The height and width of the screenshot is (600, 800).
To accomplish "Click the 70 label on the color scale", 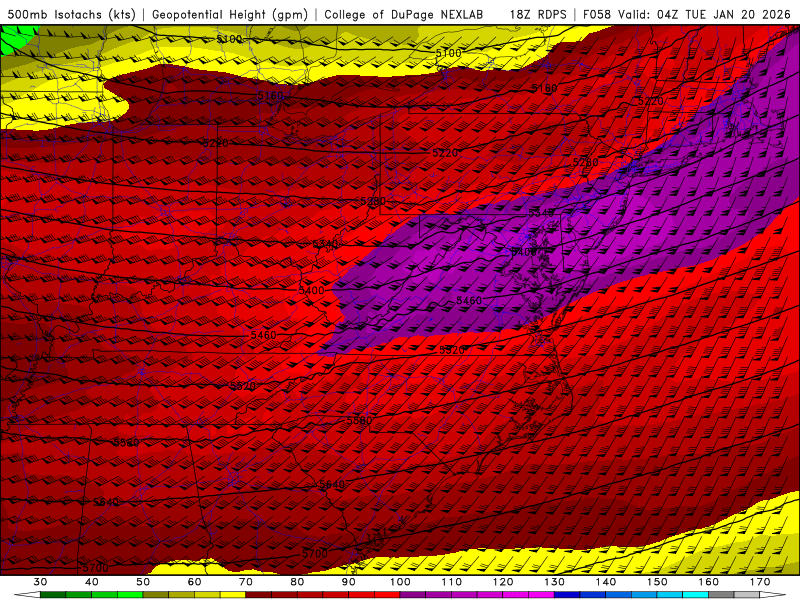I will tap(245, 582).
